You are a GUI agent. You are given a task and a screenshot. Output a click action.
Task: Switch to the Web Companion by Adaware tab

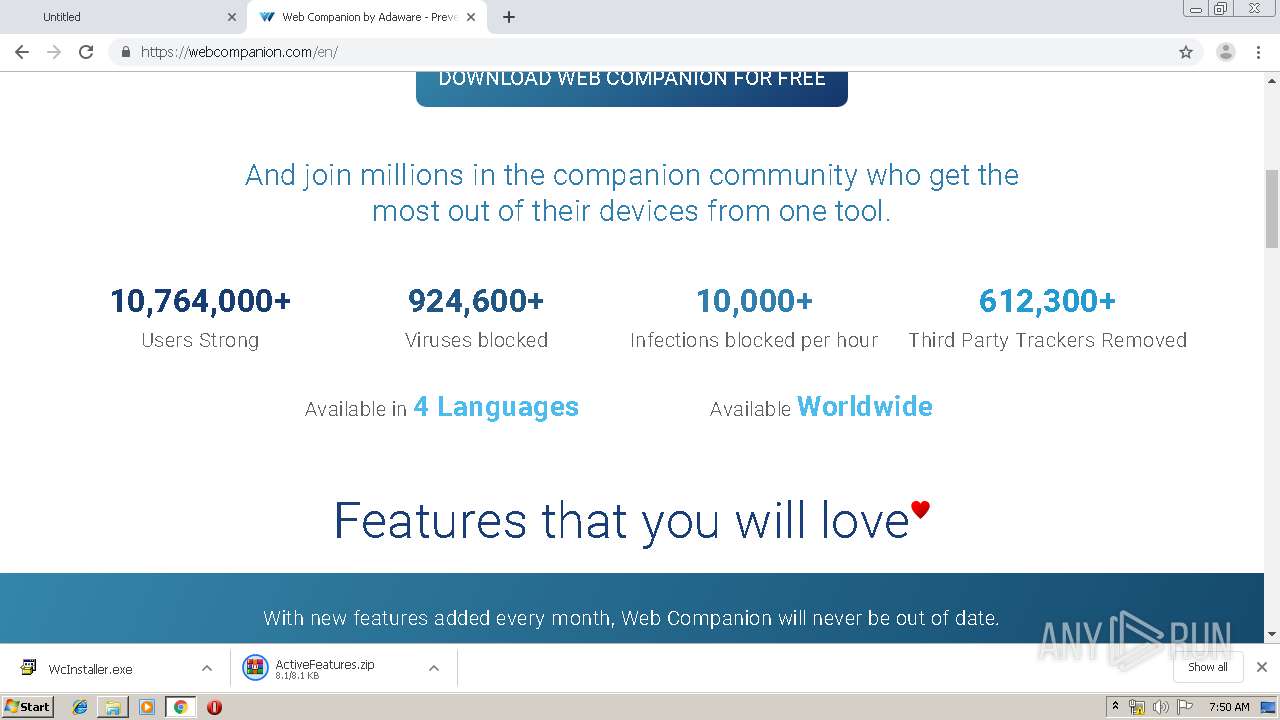pyautogui.click(x=367, y=17)
